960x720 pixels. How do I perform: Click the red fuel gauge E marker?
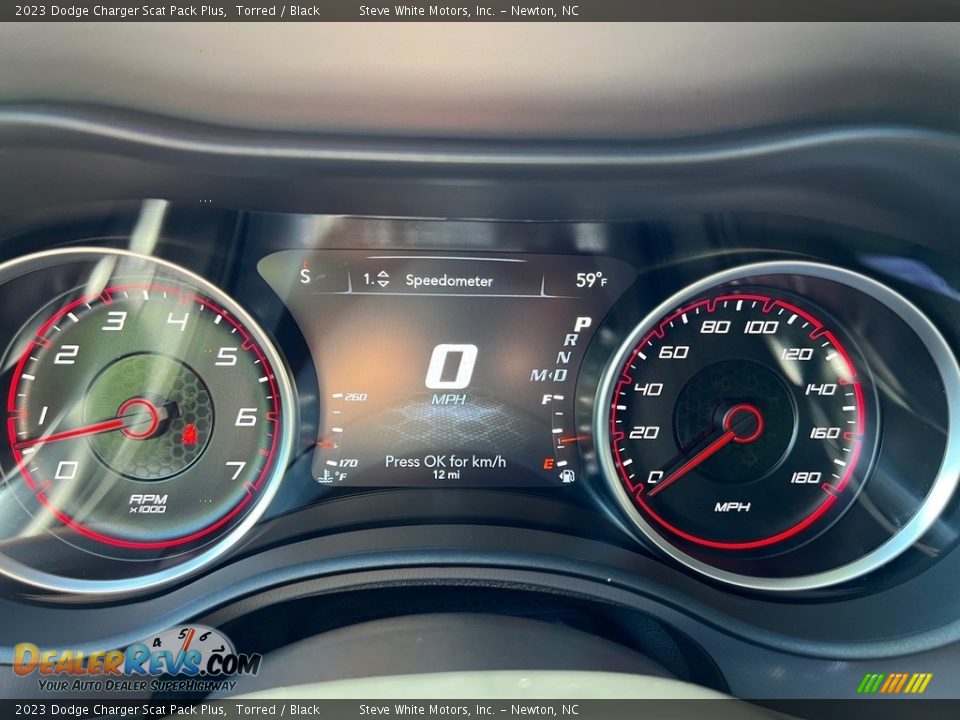coord(549,464)
